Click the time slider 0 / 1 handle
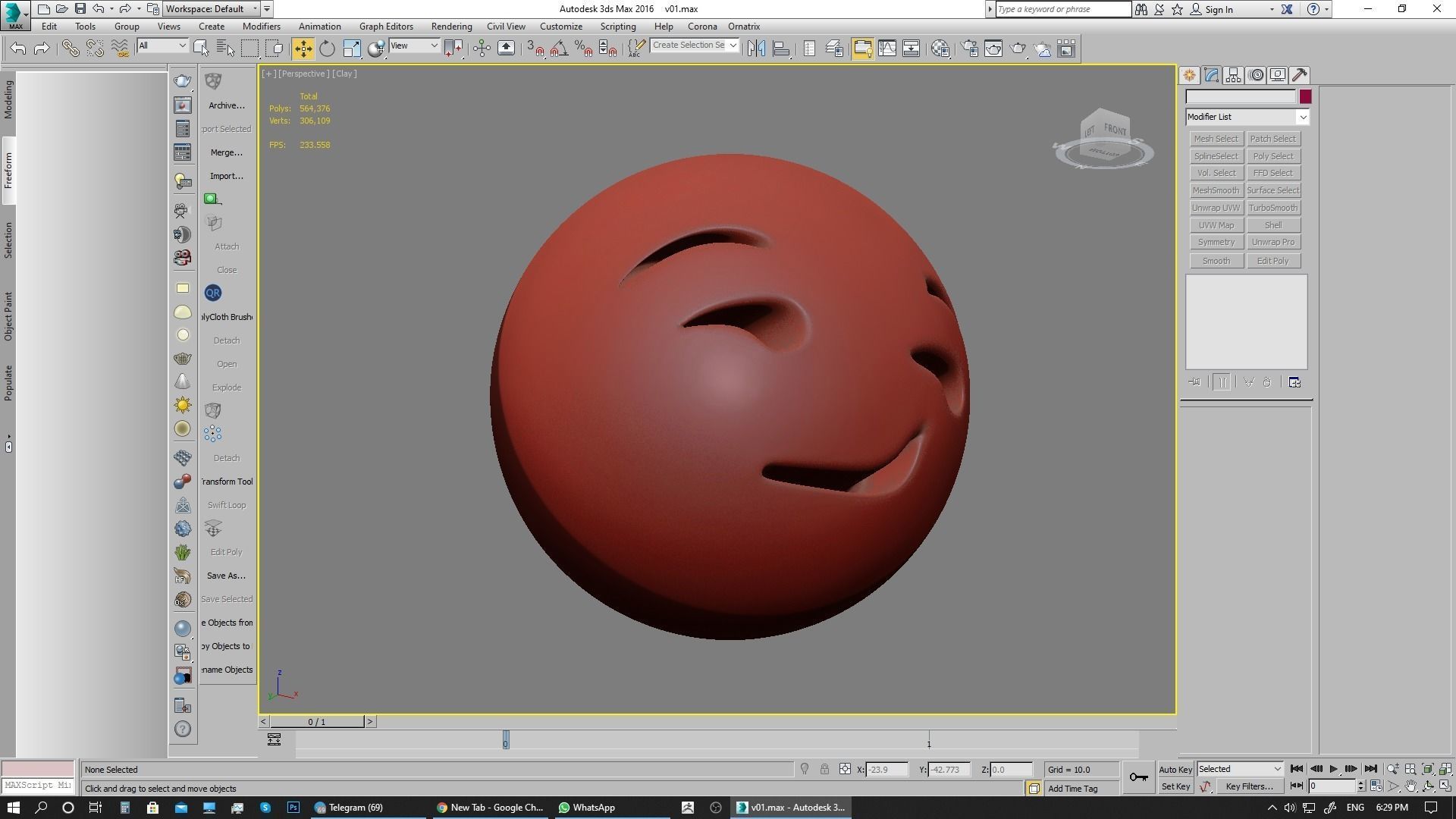 click(317, 722)
